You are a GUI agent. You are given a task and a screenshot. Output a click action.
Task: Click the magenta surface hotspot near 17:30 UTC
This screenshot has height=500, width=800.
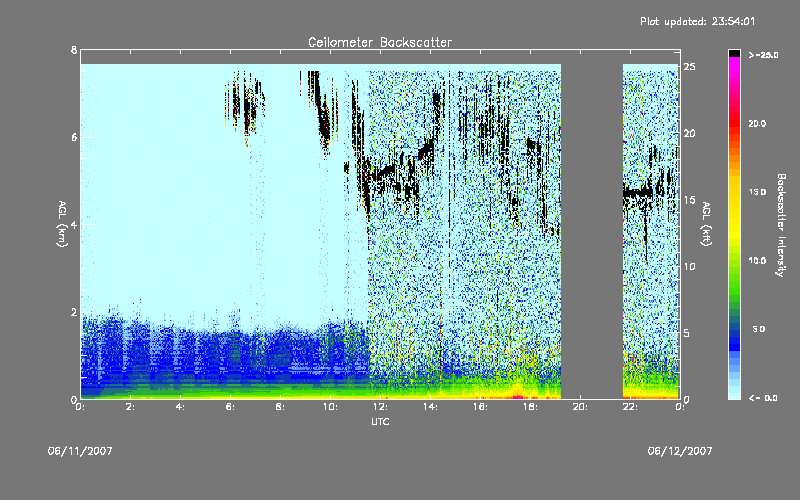[518, 396]
